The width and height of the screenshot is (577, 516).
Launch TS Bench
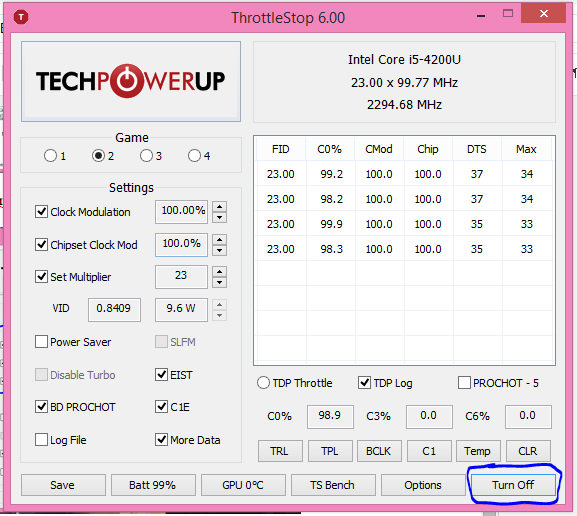(333, 485)
